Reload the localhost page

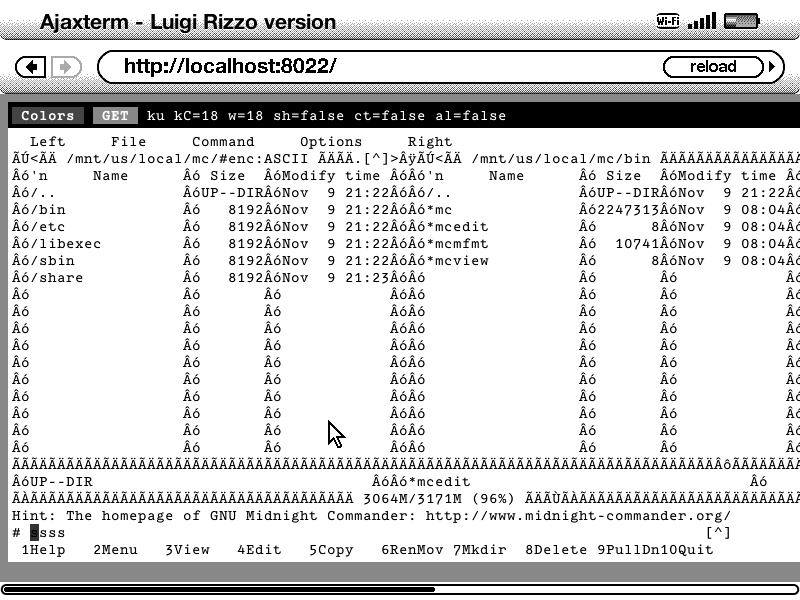point(713,67)
